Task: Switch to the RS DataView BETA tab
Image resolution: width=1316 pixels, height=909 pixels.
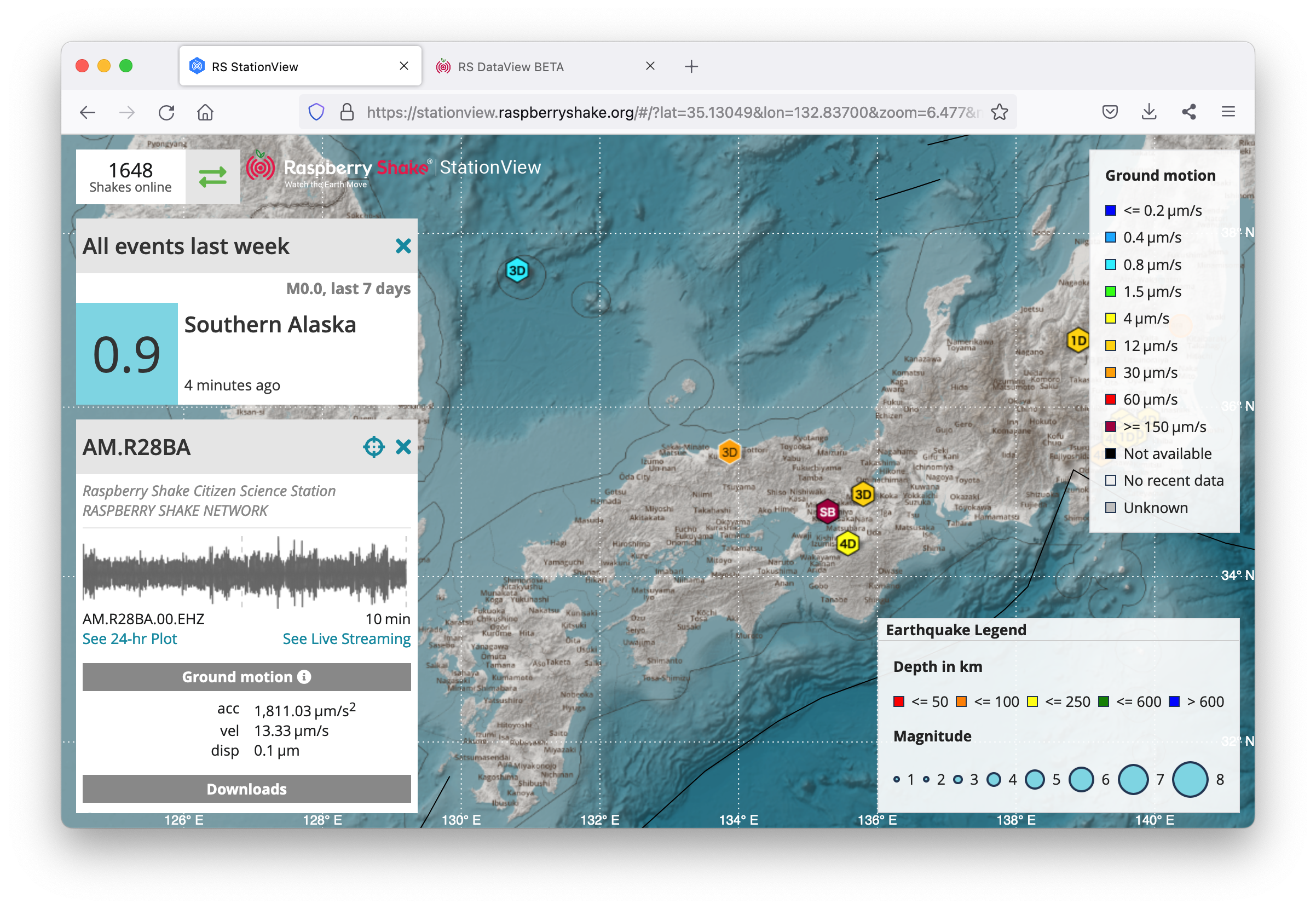Action: [511, 67]
